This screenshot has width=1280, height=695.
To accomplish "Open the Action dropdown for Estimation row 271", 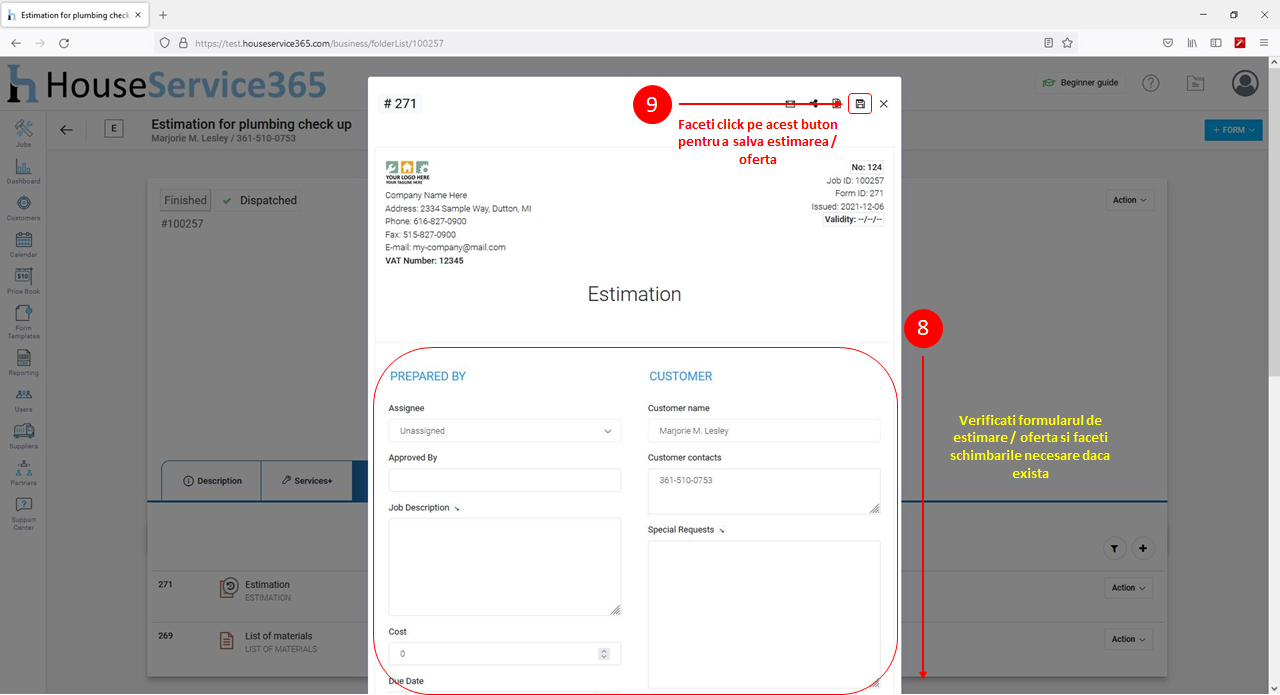I will coord(1130,588).
